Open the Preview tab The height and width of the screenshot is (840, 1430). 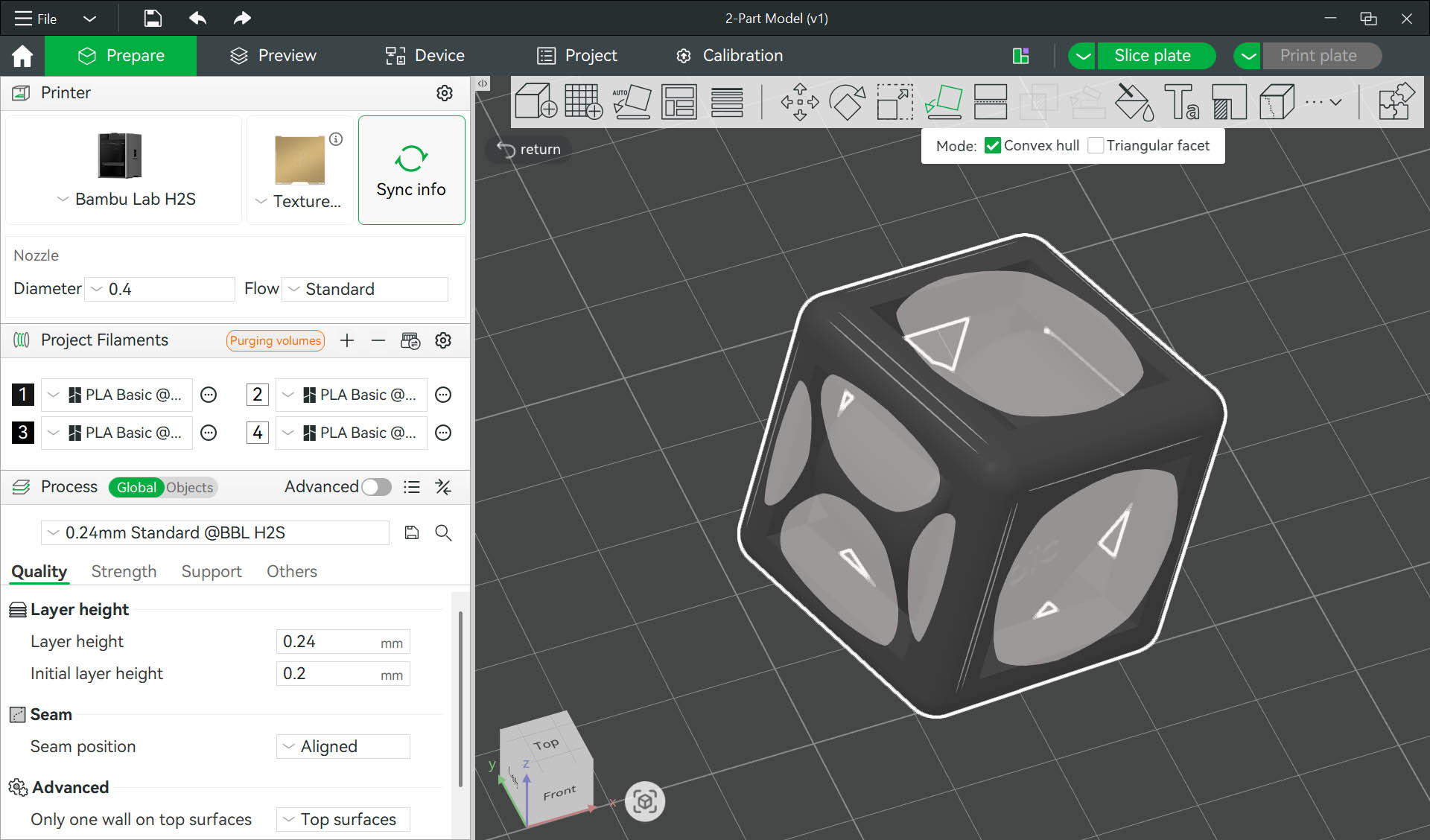click(273, 56)
